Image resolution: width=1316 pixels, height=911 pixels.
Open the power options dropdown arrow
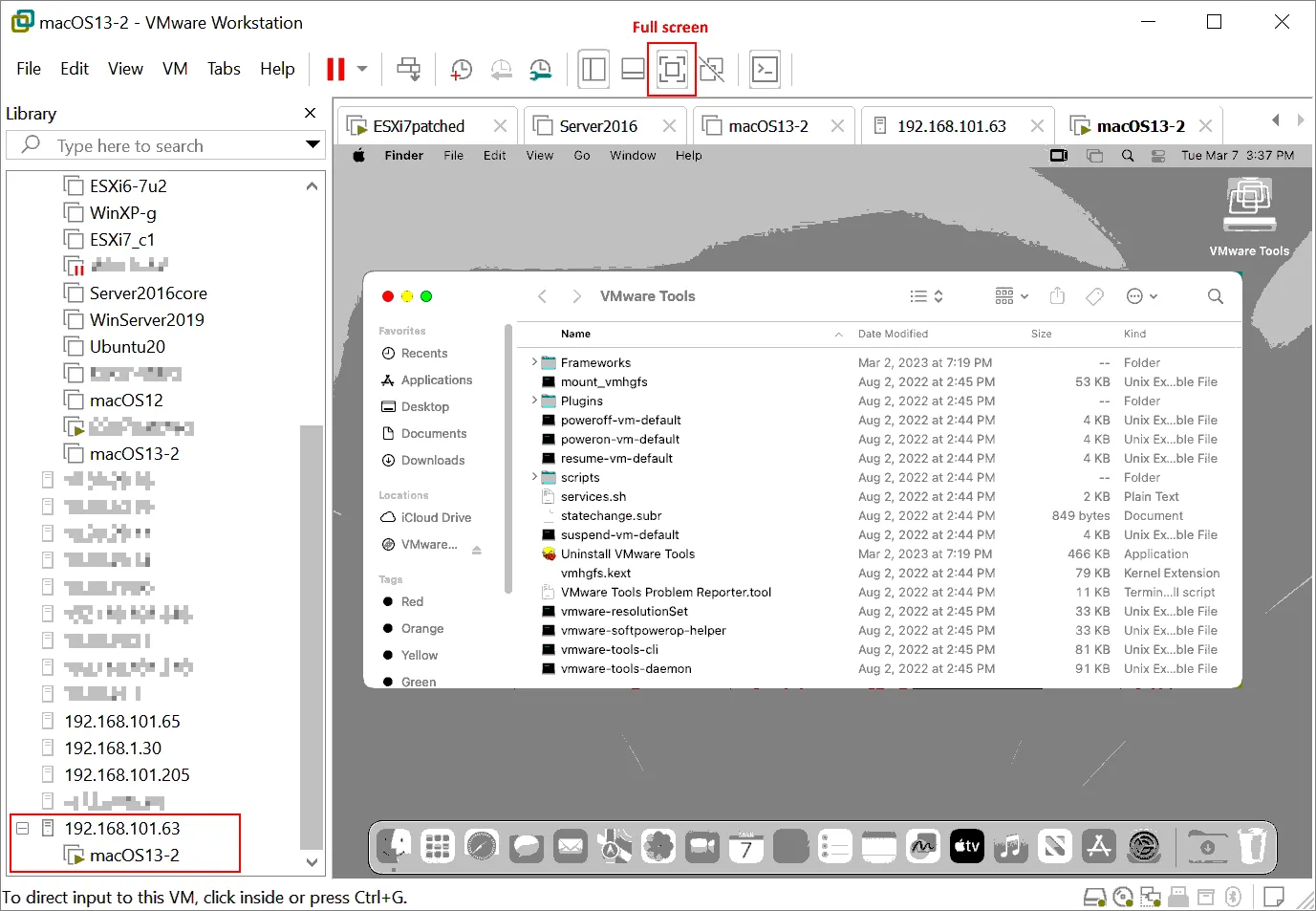pos(362,69)
